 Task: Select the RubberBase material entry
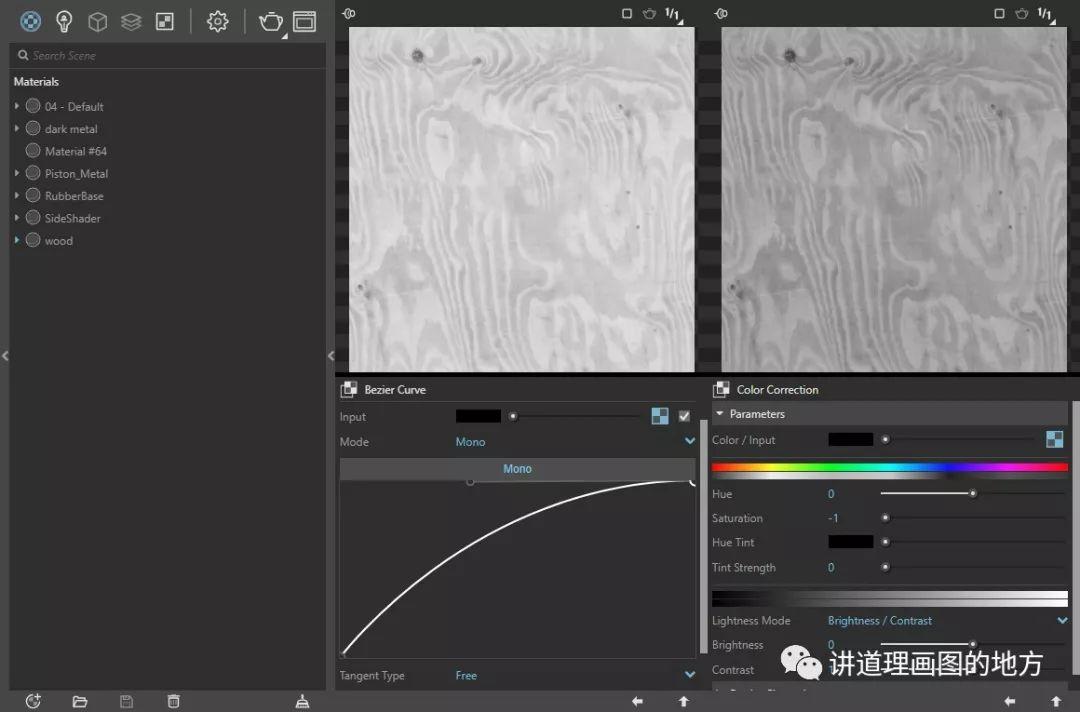click(74, 196)
